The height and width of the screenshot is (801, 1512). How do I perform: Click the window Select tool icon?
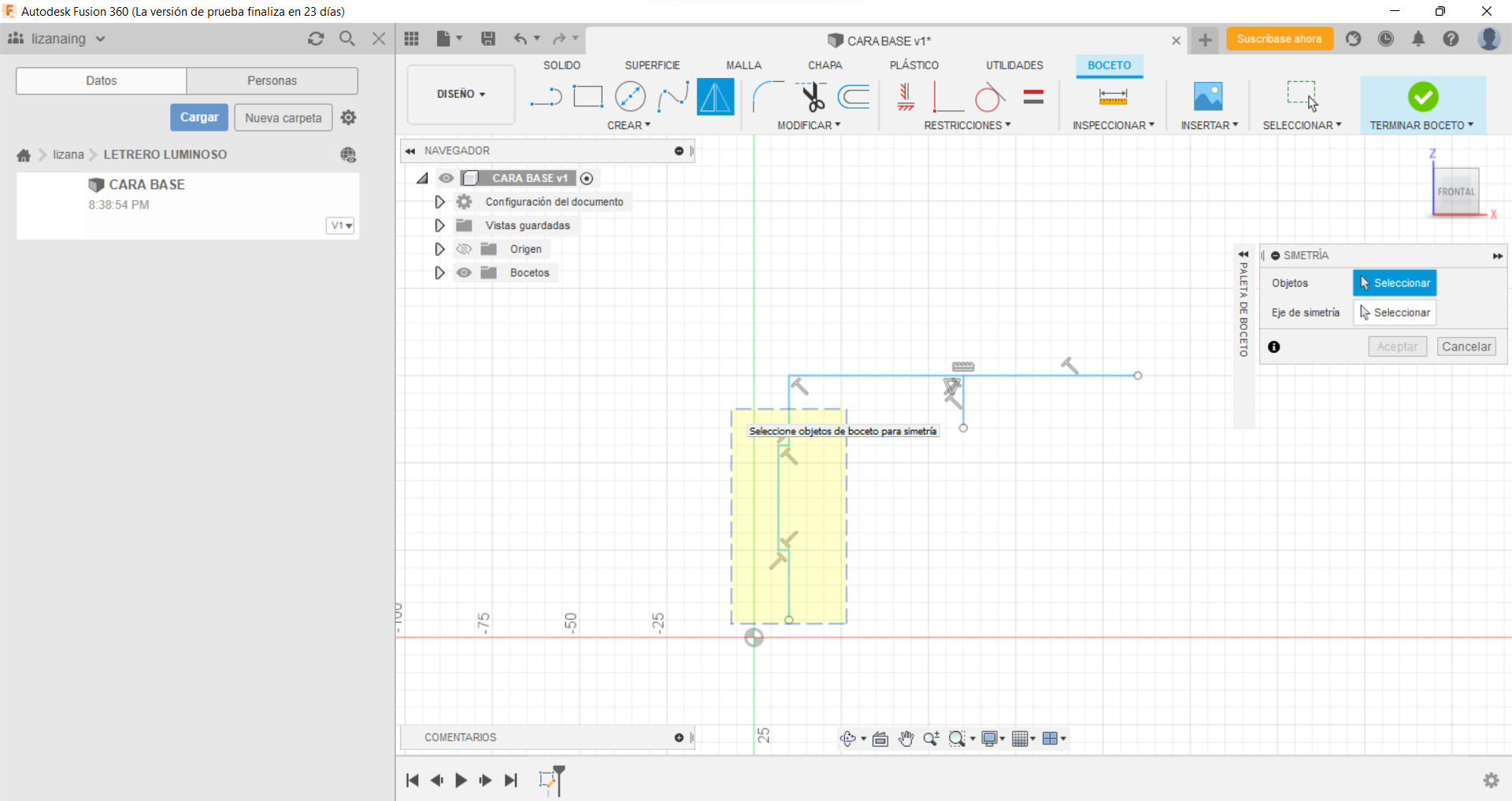coord(1302,96)
